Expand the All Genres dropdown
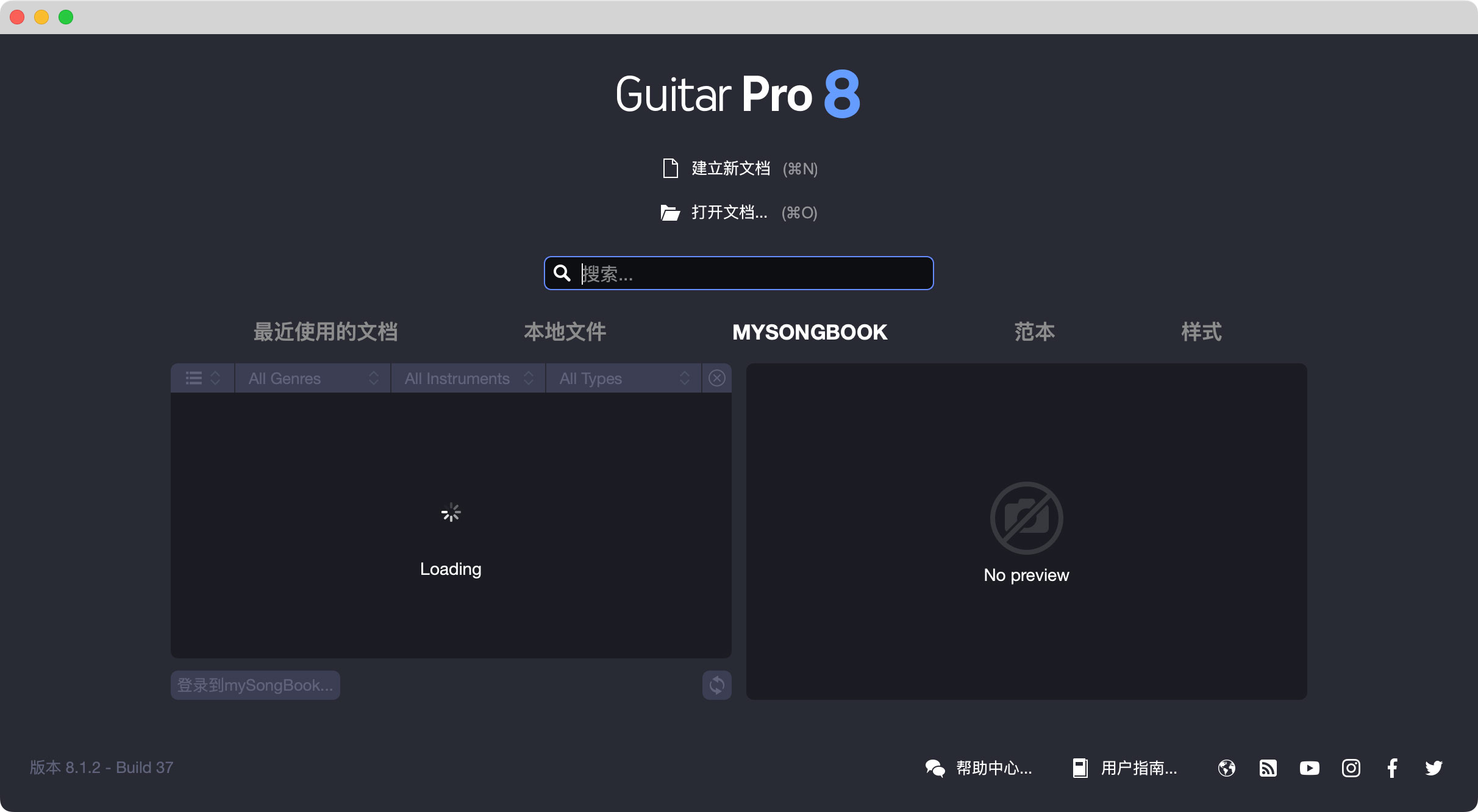The image size is (1478, 812). 313,378
